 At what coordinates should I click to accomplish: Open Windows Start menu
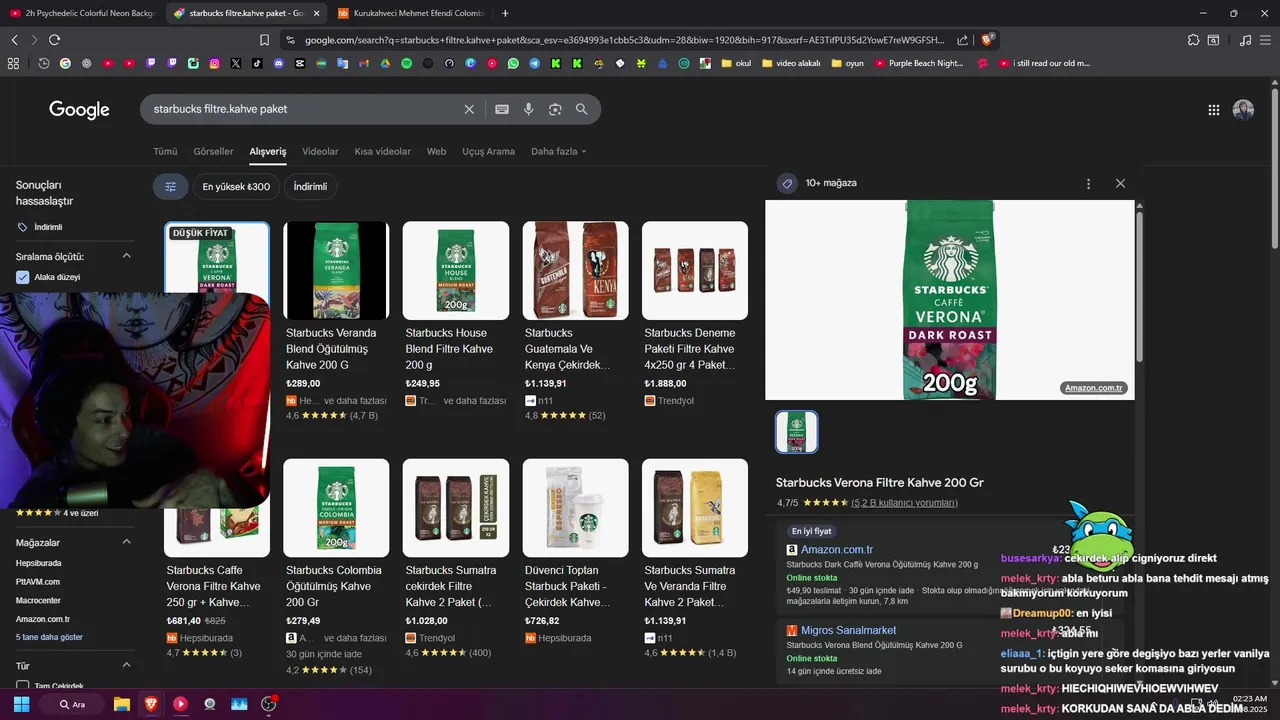(x=21, y=704)
